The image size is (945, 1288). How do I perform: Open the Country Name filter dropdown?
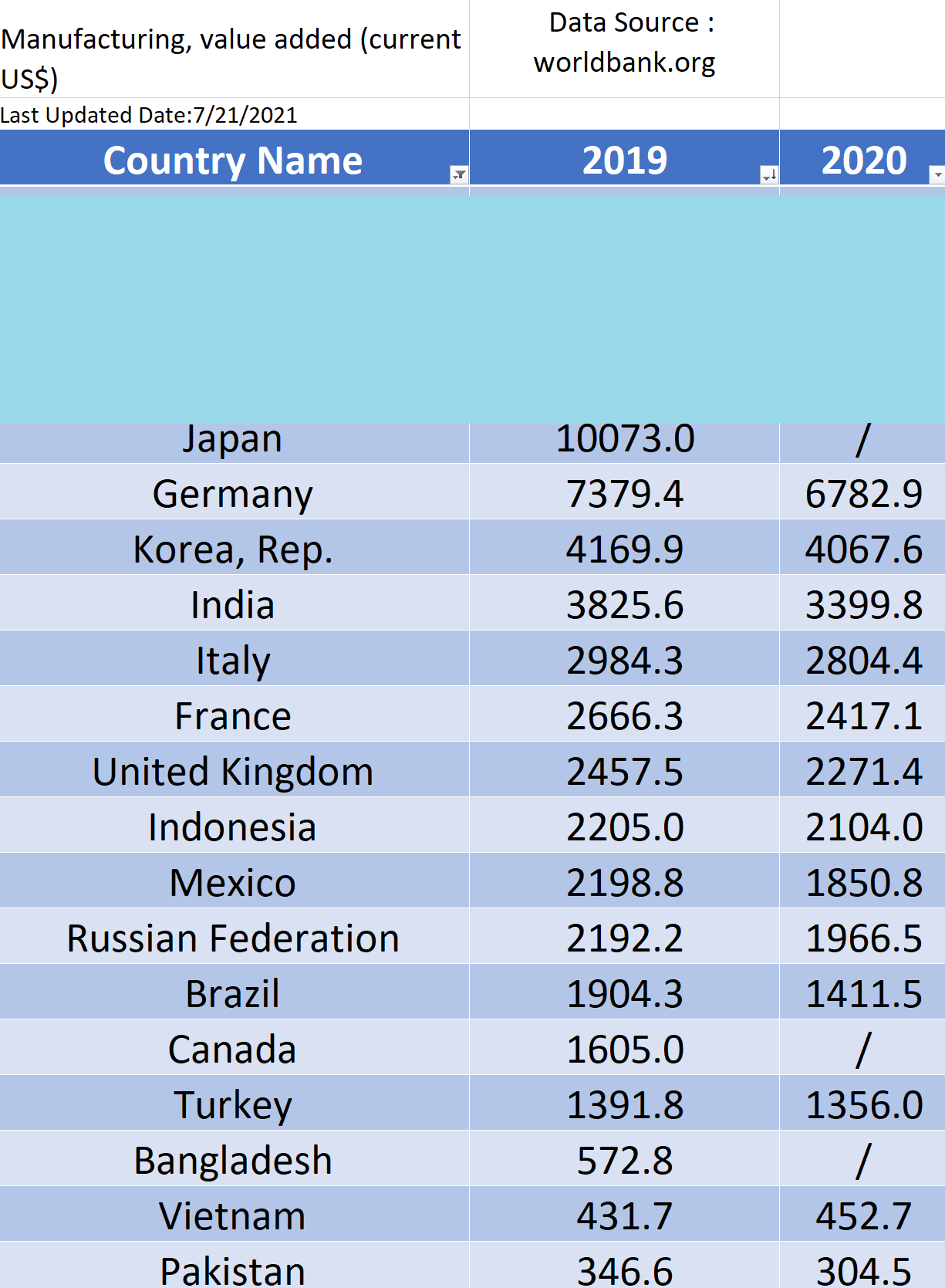pos(459,174)
